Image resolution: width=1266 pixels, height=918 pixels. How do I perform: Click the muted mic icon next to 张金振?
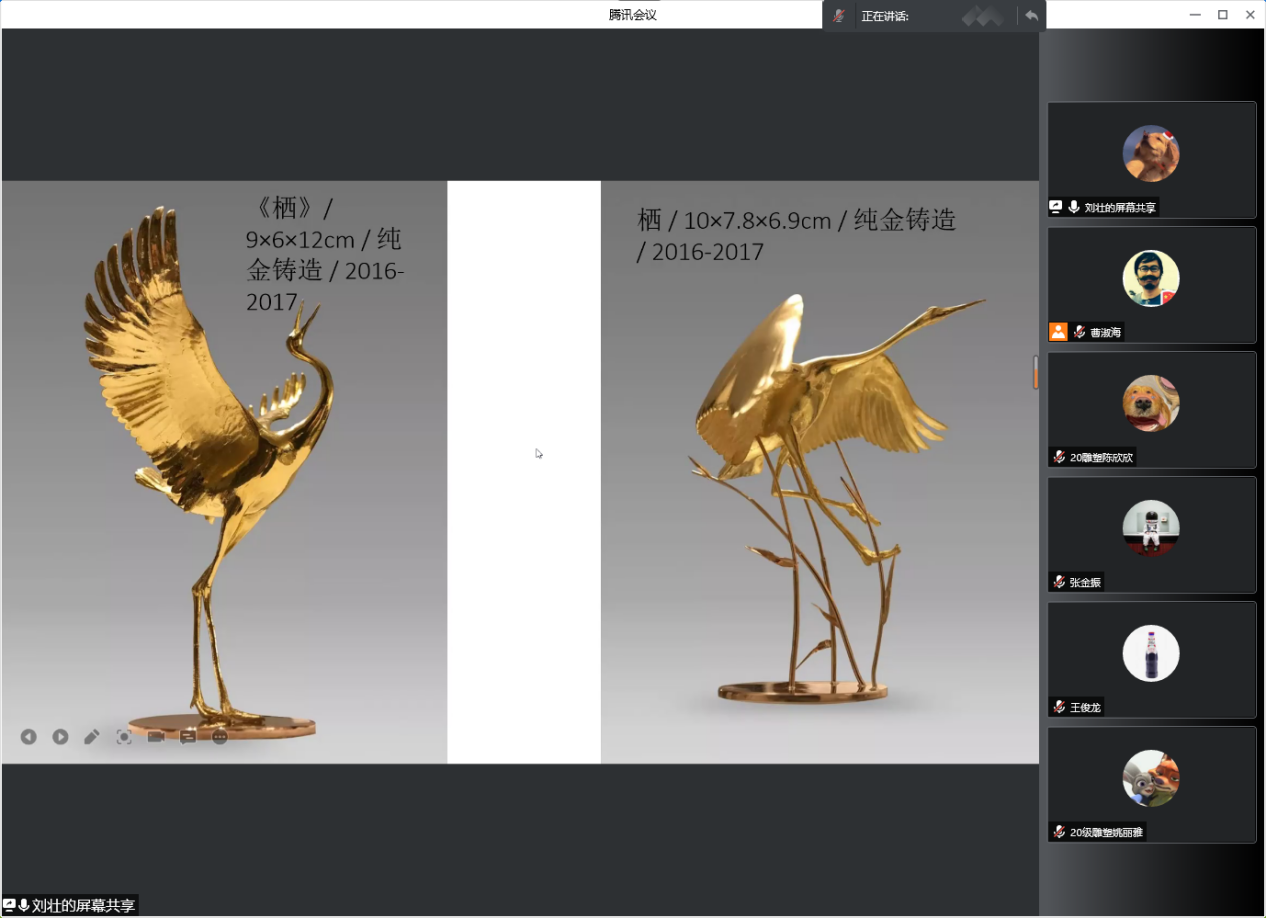tap(1059, 582)
